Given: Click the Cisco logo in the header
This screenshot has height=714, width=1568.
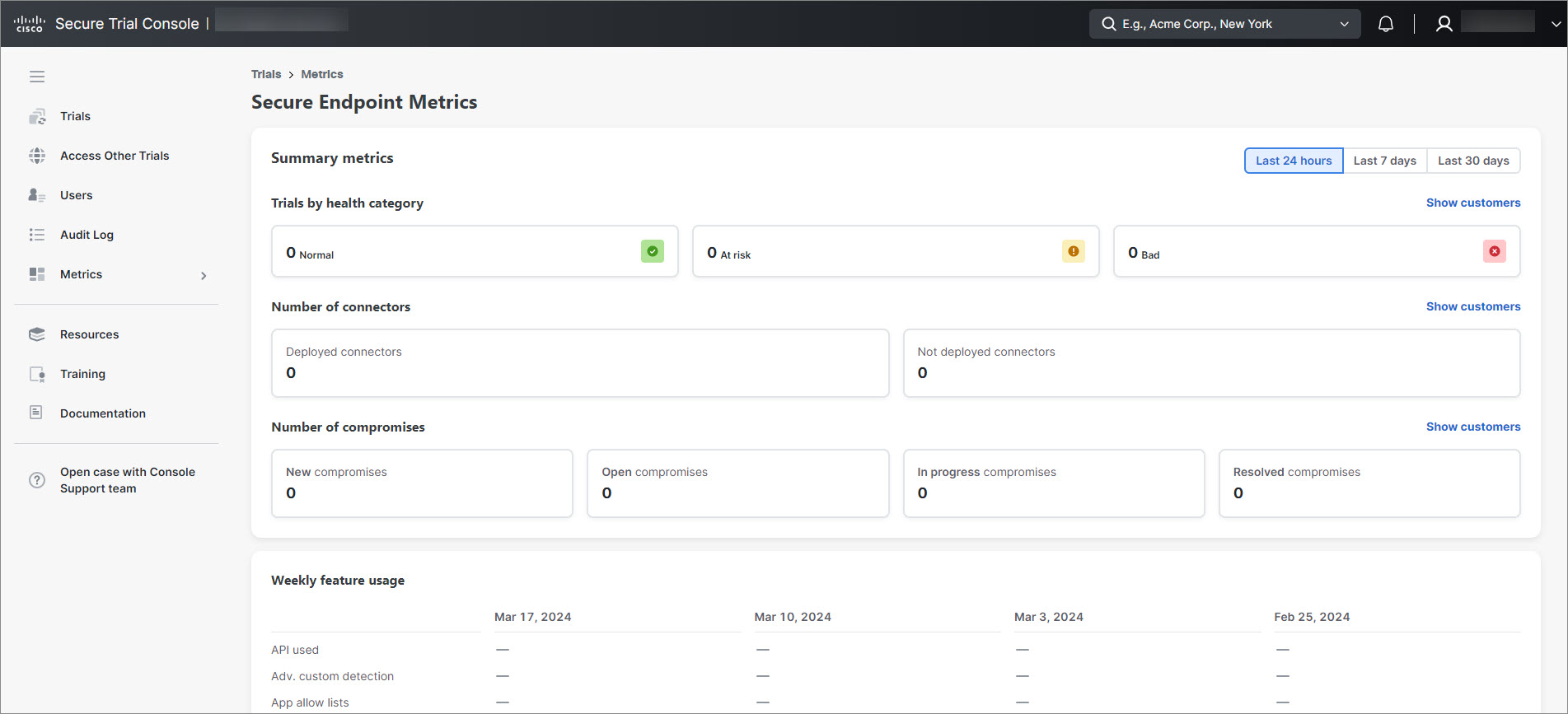Looking at the screenshot, I should (x=29, y=24).
